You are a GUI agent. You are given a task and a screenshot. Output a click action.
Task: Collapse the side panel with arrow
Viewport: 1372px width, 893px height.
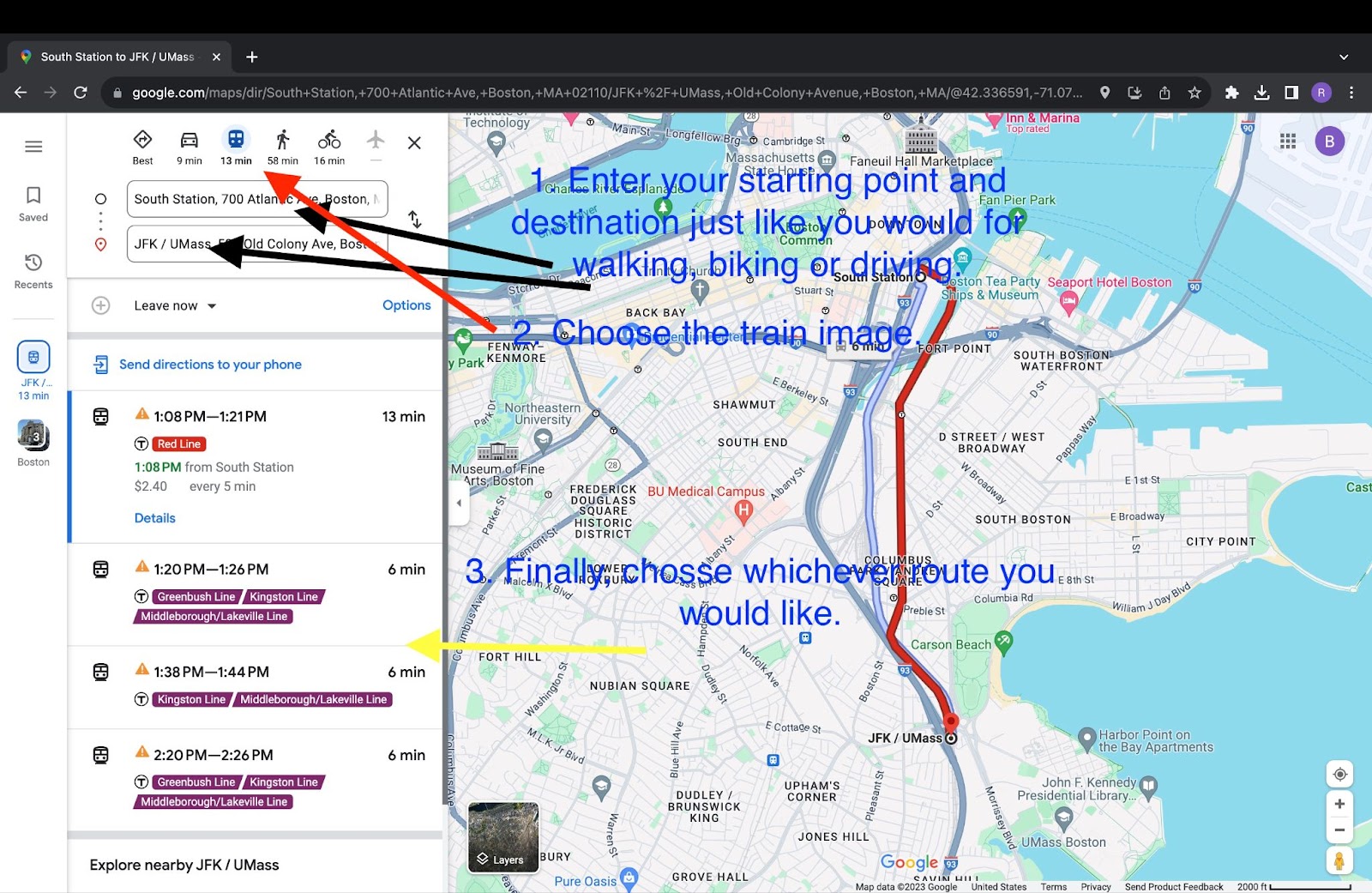(459, 504)
